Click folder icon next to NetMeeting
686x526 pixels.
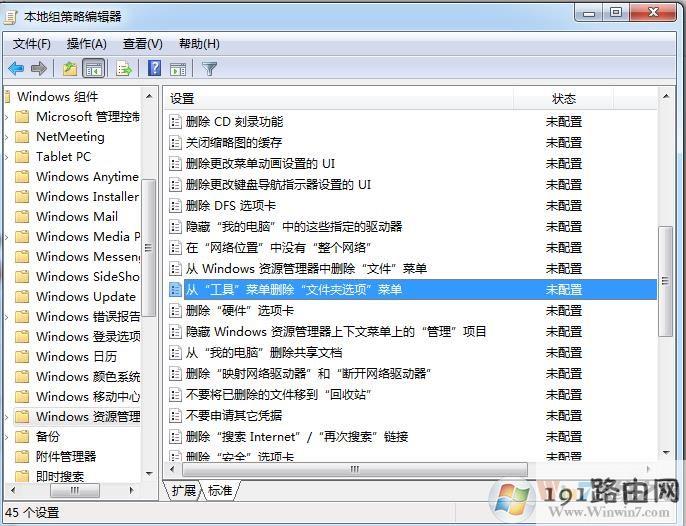point(22,137)
